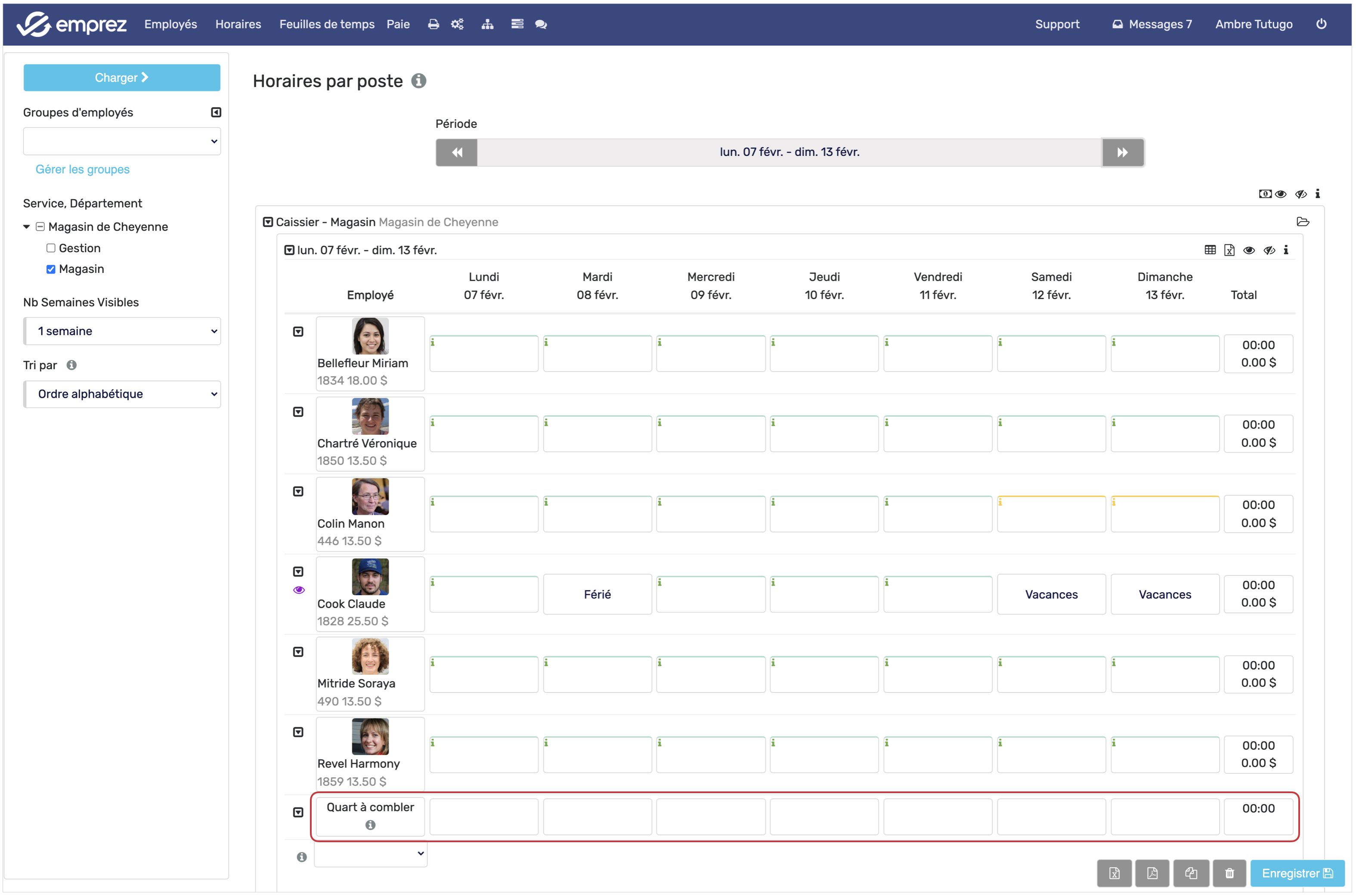
Task: Click the Enregistrer save button
Action: point(1296,873)
